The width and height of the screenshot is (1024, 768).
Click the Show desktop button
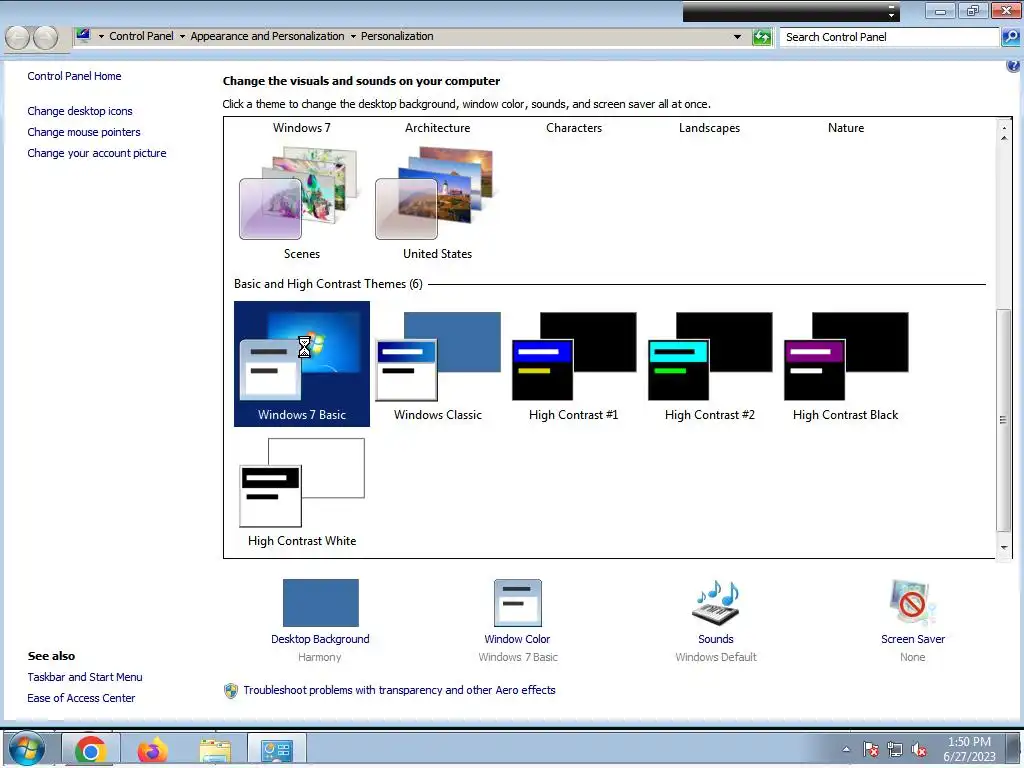pyautogui.click(x=1014, y=750)
